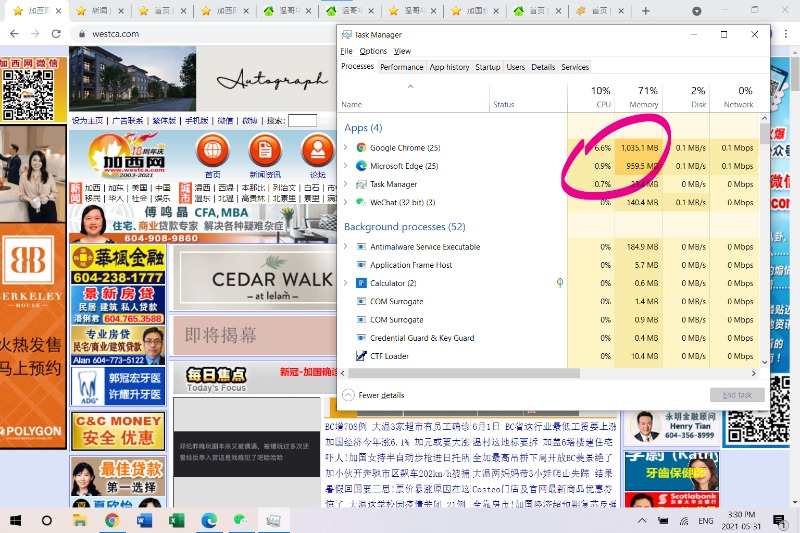Click the Task Manager vertical scrollbar down arrow
This screenshot has width=800, height=533.
coord(764,362)
